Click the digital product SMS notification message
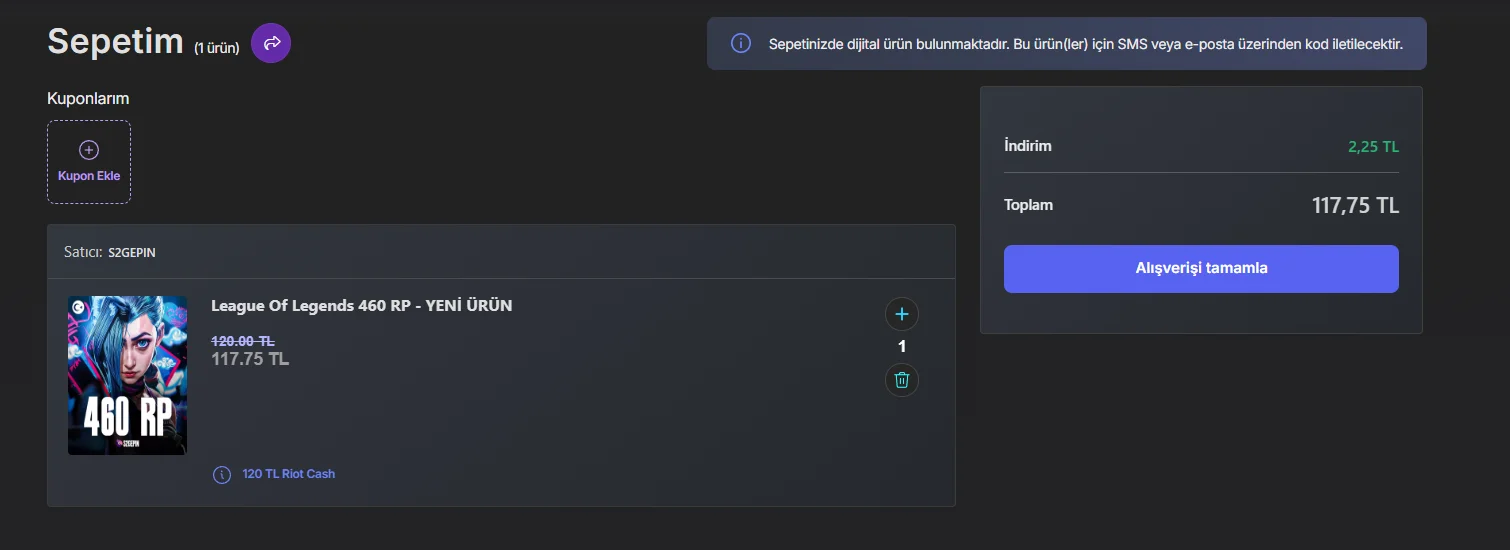This screenshot has width=1510, height=550. click(x=1085, y=44)
